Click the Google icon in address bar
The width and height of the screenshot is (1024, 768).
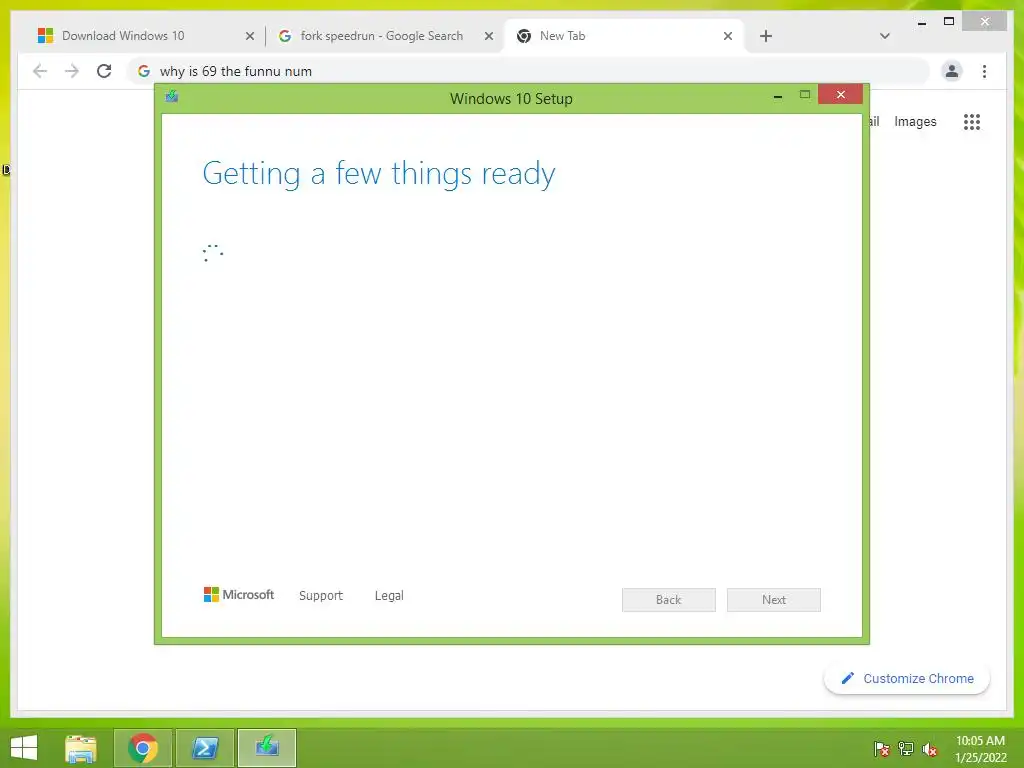pos(144,71)
